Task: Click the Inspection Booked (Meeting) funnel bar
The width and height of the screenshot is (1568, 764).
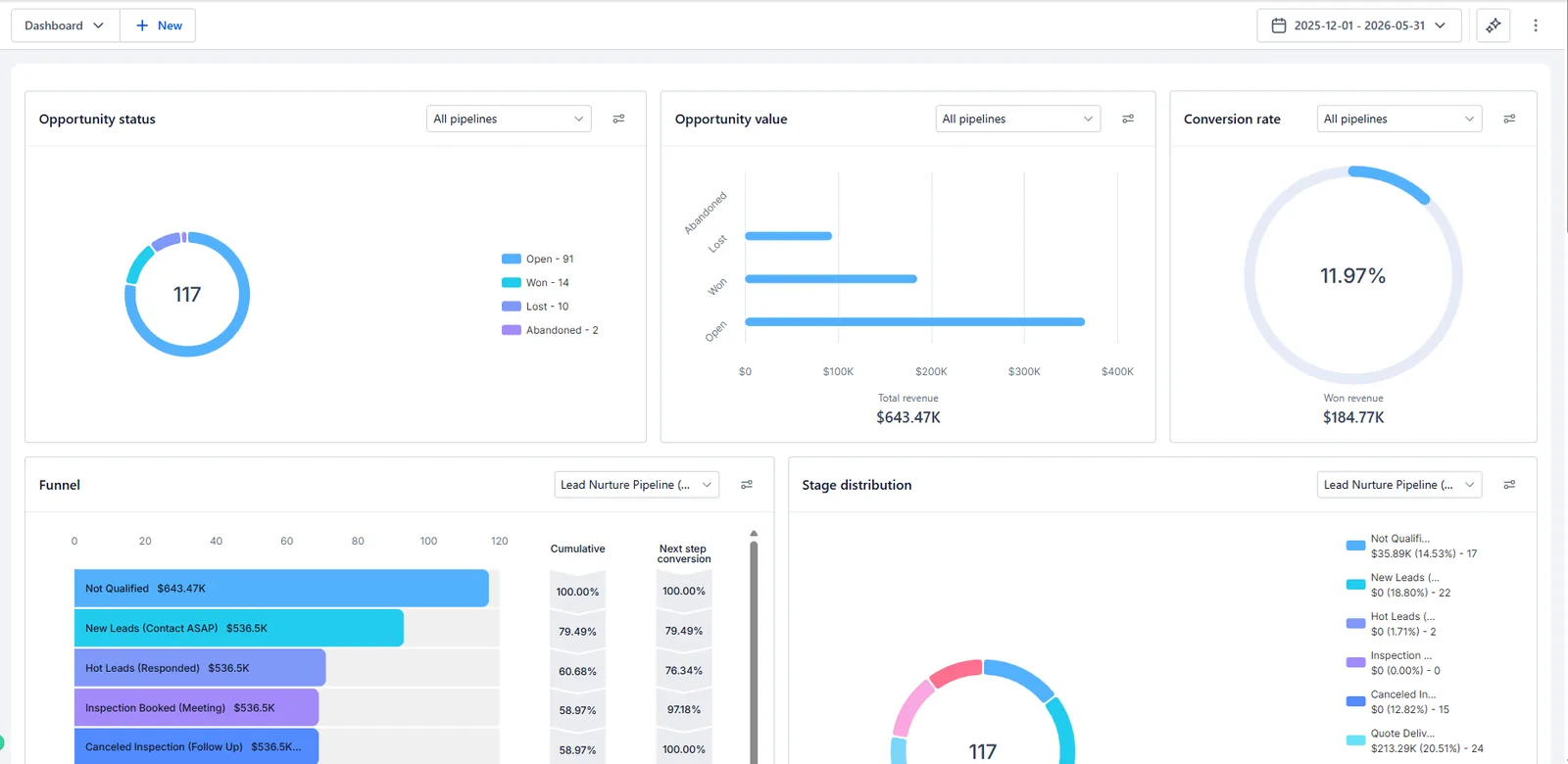Action: (196, 707)
